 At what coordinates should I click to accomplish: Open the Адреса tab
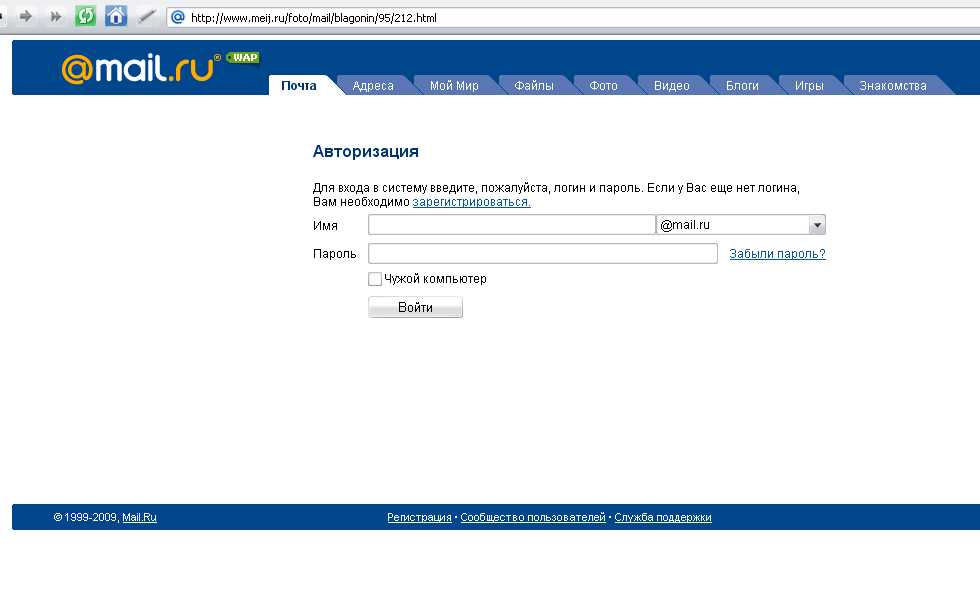pyautogui.click(x=373, y=86)
